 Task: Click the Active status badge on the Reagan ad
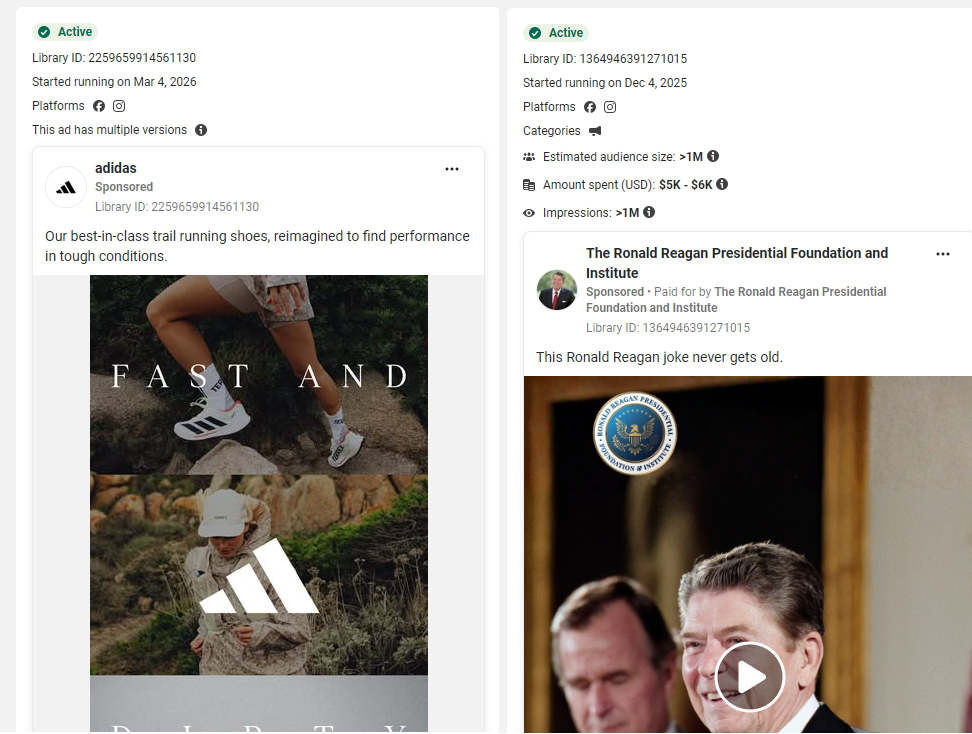[x=556, y=31]
